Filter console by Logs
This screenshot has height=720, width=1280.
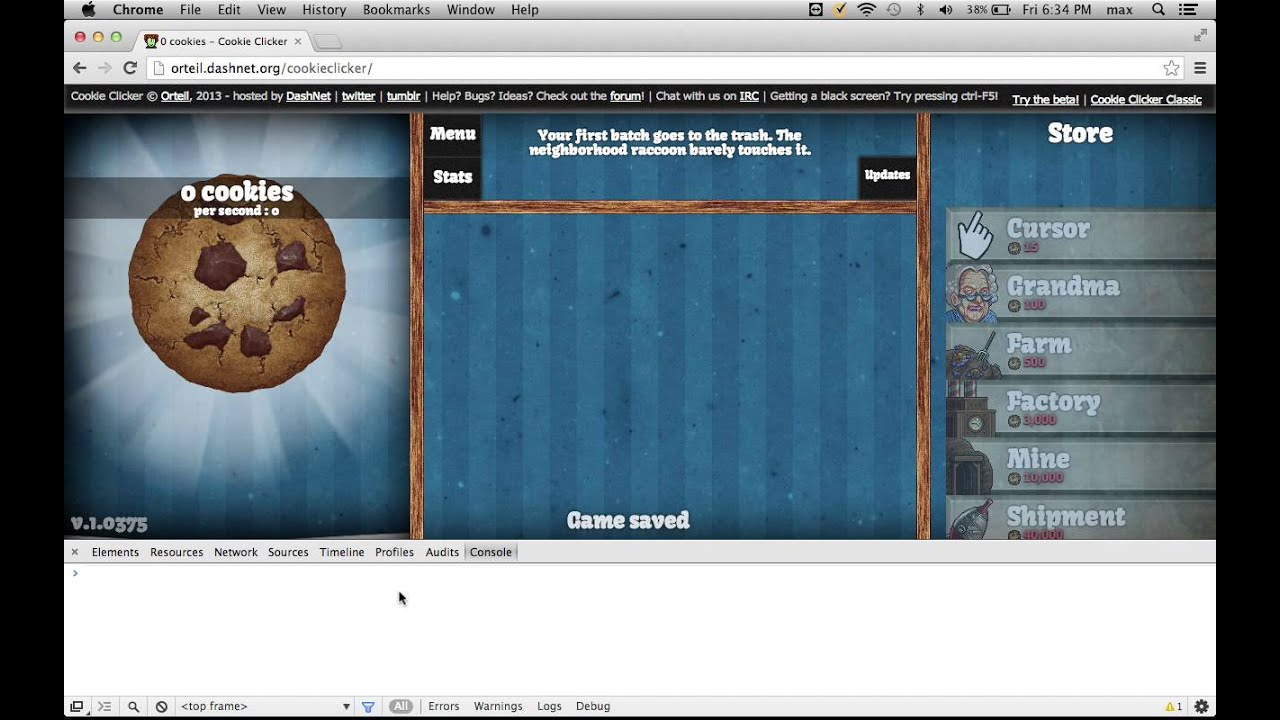point(549,706)
